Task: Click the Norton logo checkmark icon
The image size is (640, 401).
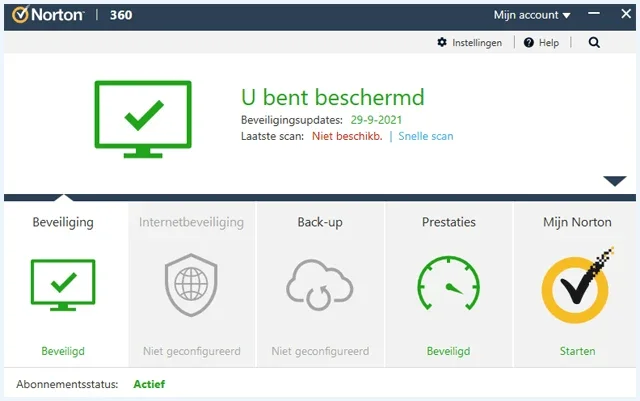Action: pos(18,15)
